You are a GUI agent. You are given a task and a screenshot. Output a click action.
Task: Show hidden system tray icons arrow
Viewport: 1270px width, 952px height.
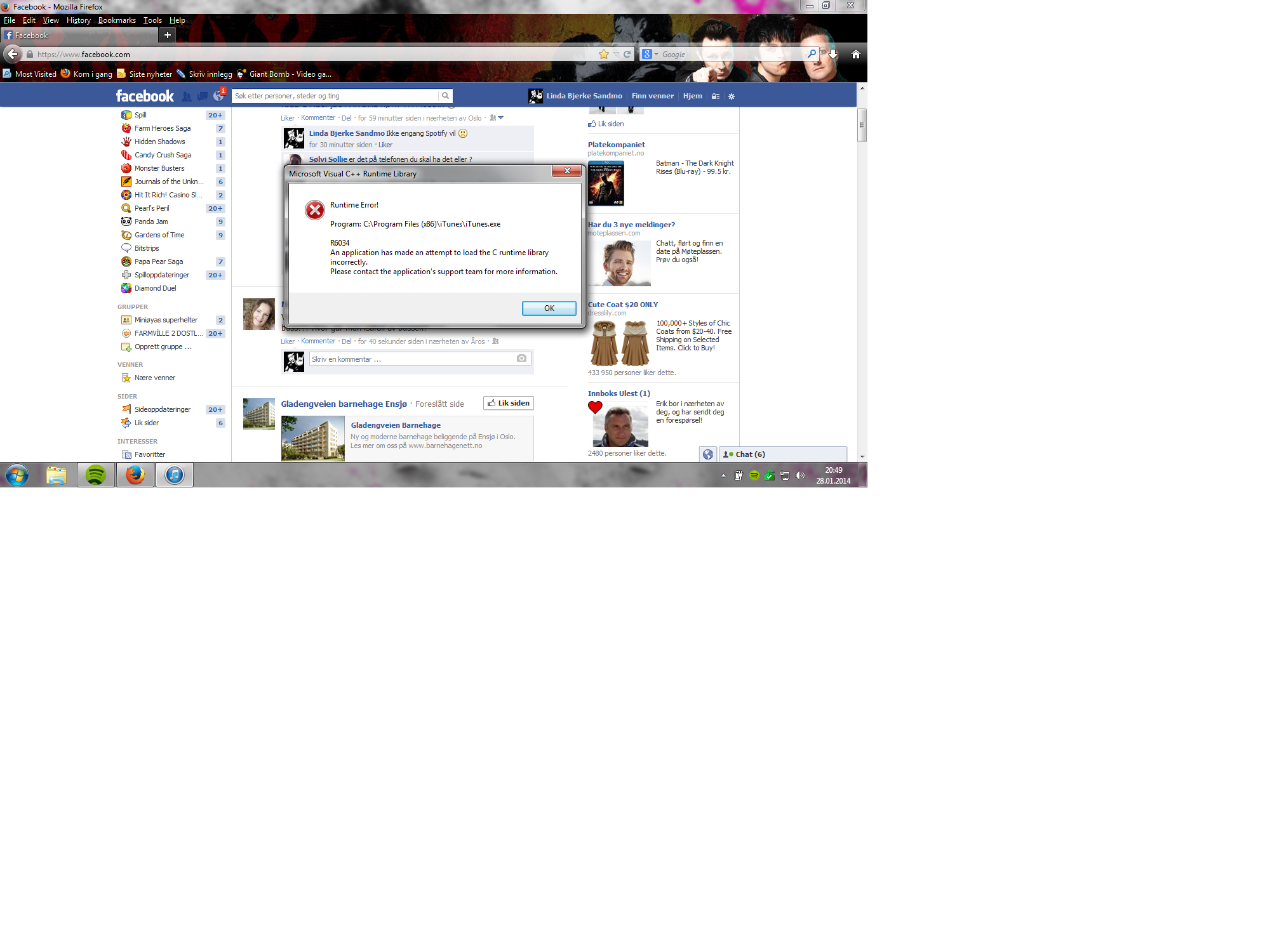point(723,475)
